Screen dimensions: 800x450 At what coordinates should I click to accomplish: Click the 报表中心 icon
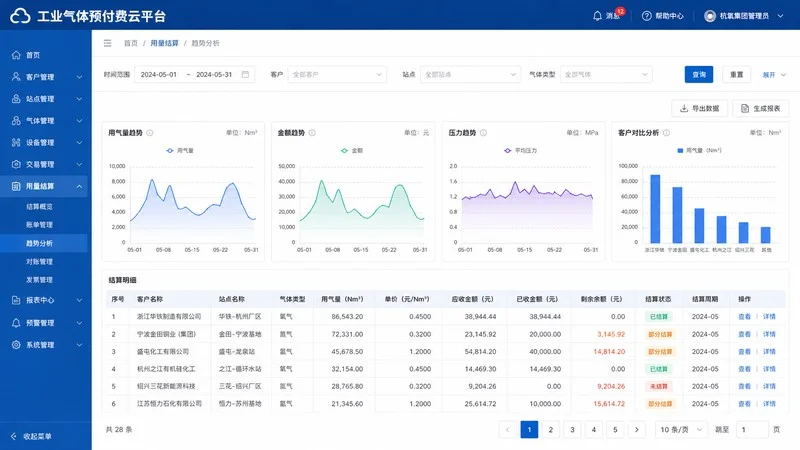pyautogui.click(x=16, y=300)
